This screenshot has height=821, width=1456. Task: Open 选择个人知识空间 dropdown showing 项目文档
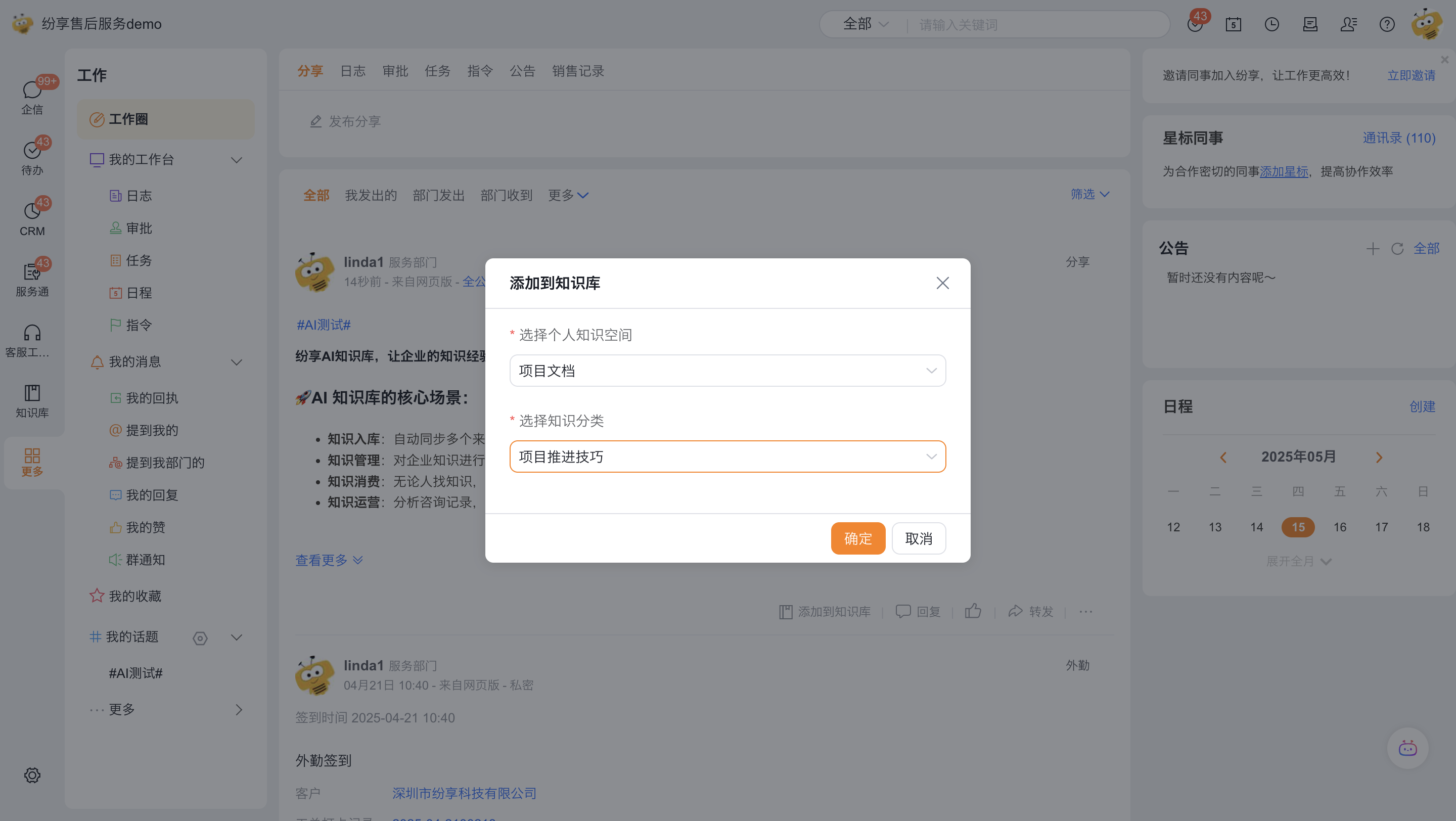[727, 371]
